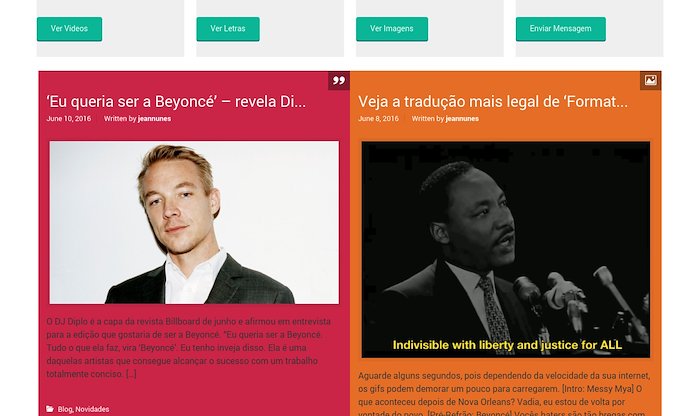Open the Novidades category link

click(x=92, y=409)
